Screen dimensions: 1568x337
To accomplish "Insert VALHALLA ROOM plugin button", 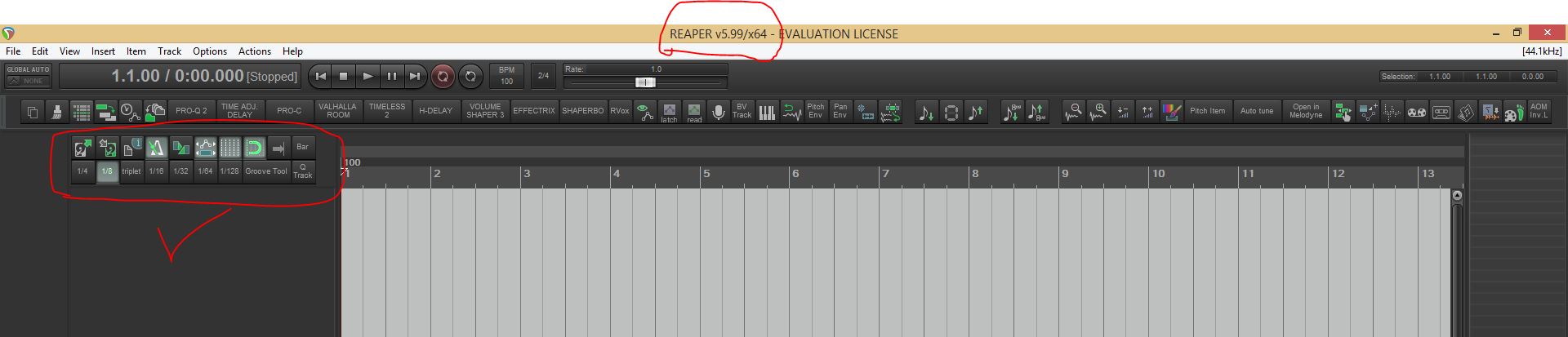I will [338, 111].
